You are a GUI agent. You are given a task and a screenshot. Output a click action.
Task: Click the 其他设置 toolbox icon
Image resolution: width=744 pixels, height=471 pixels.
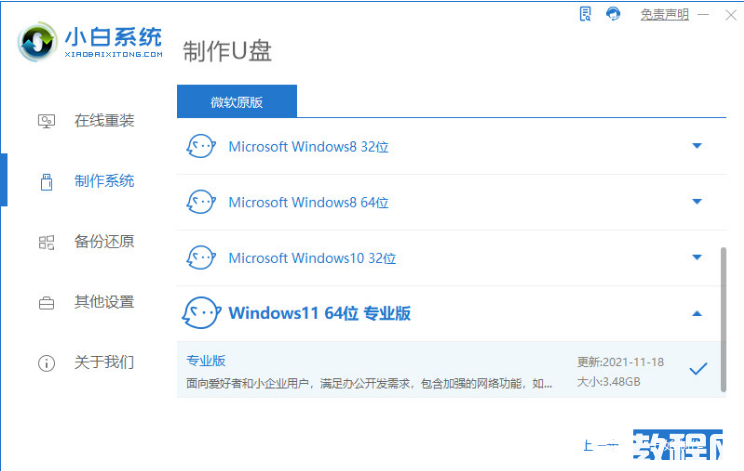[46, 303]
